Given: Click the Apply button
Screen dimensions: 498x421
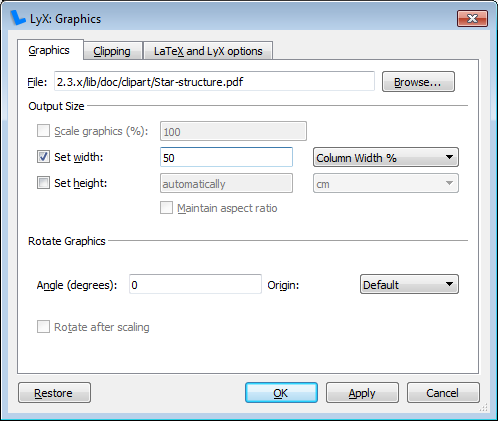Looking at the screenshot, I should 362,393.
